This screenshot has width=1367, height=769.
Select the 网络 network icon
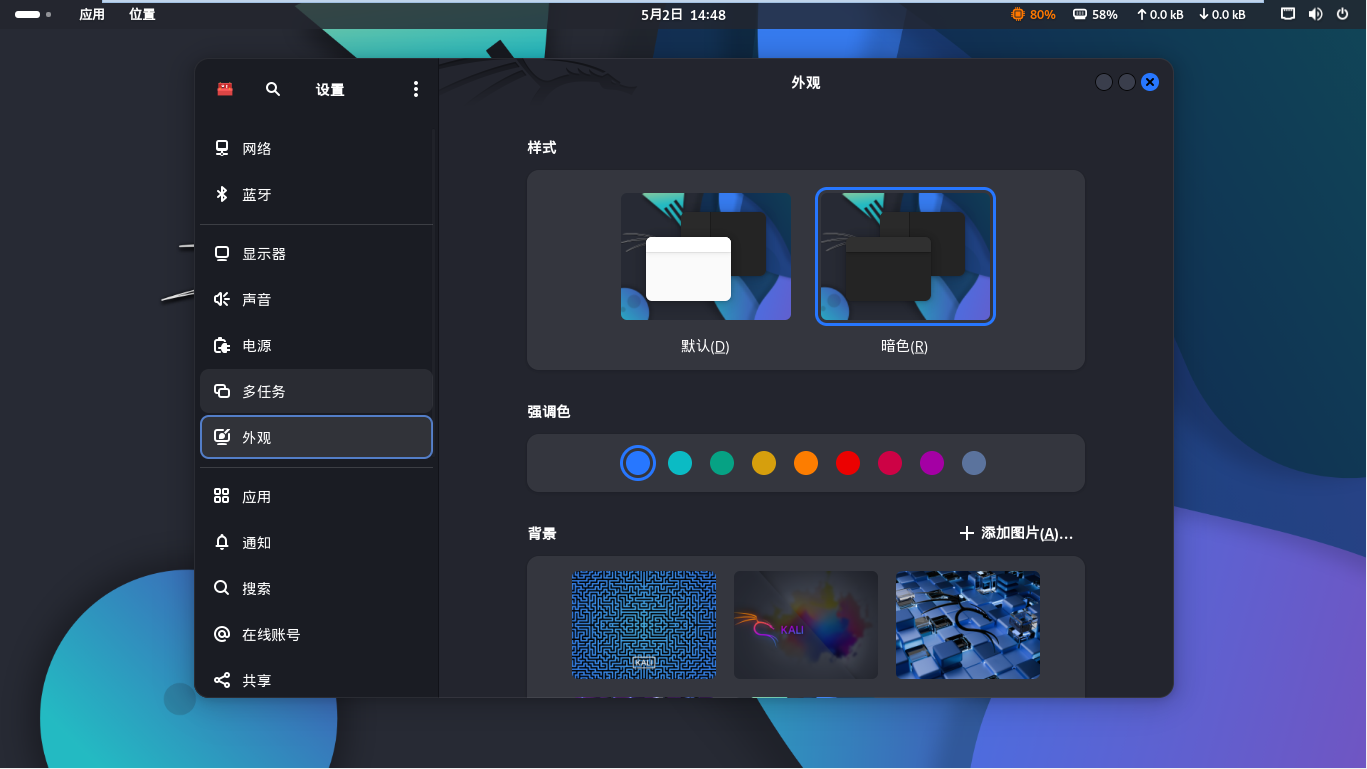[x=222, y=148]
